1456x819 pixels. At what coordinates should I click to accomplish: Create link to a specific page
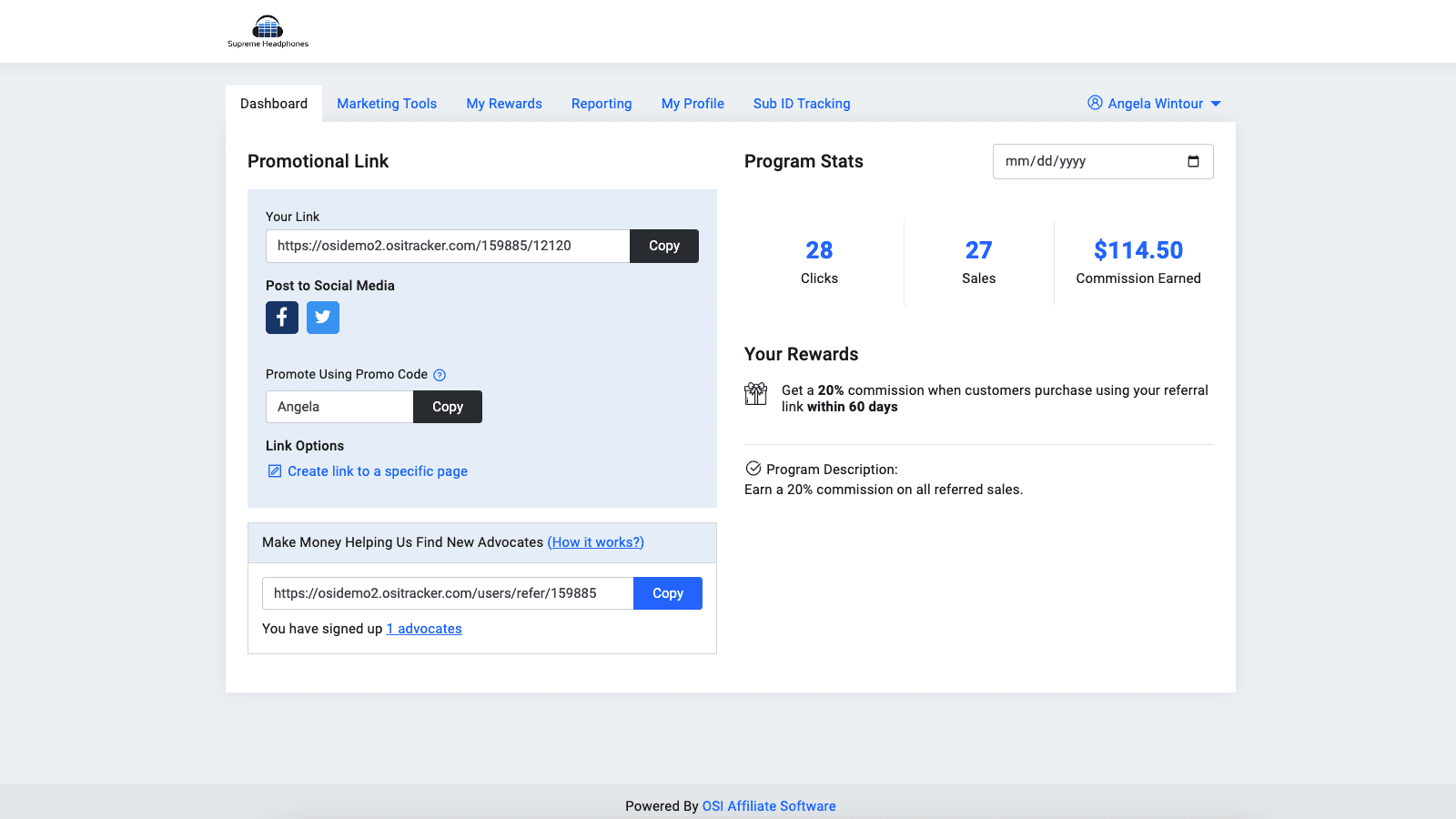377,470
